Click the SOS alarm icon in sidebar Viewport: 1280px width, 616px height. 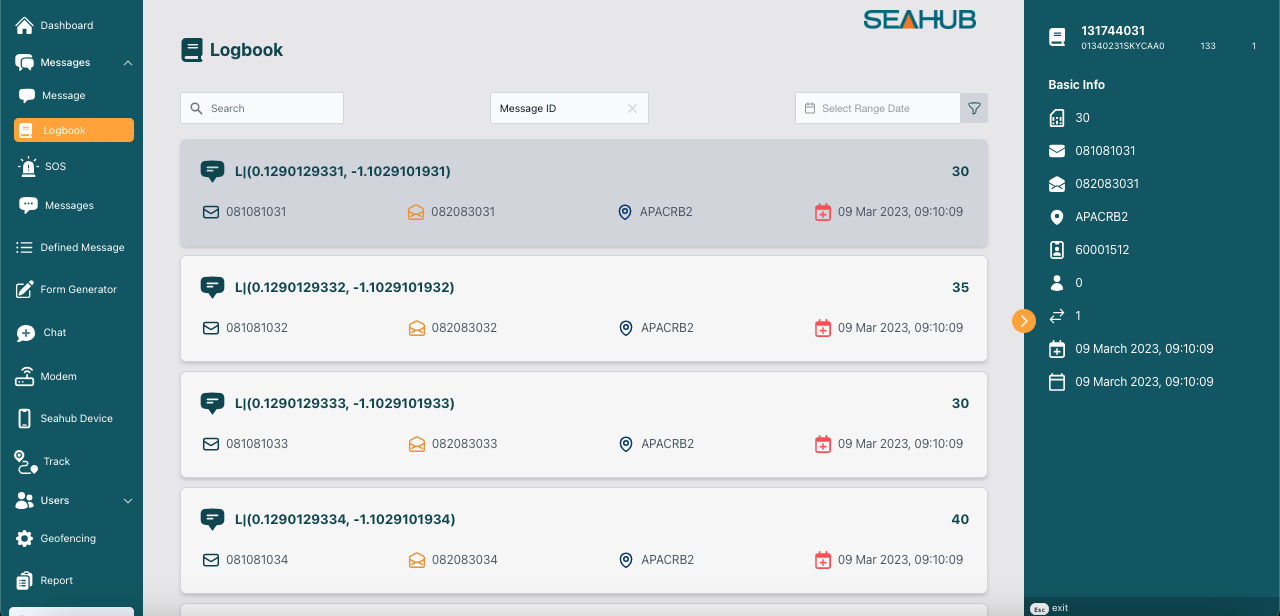coord(28,167)
